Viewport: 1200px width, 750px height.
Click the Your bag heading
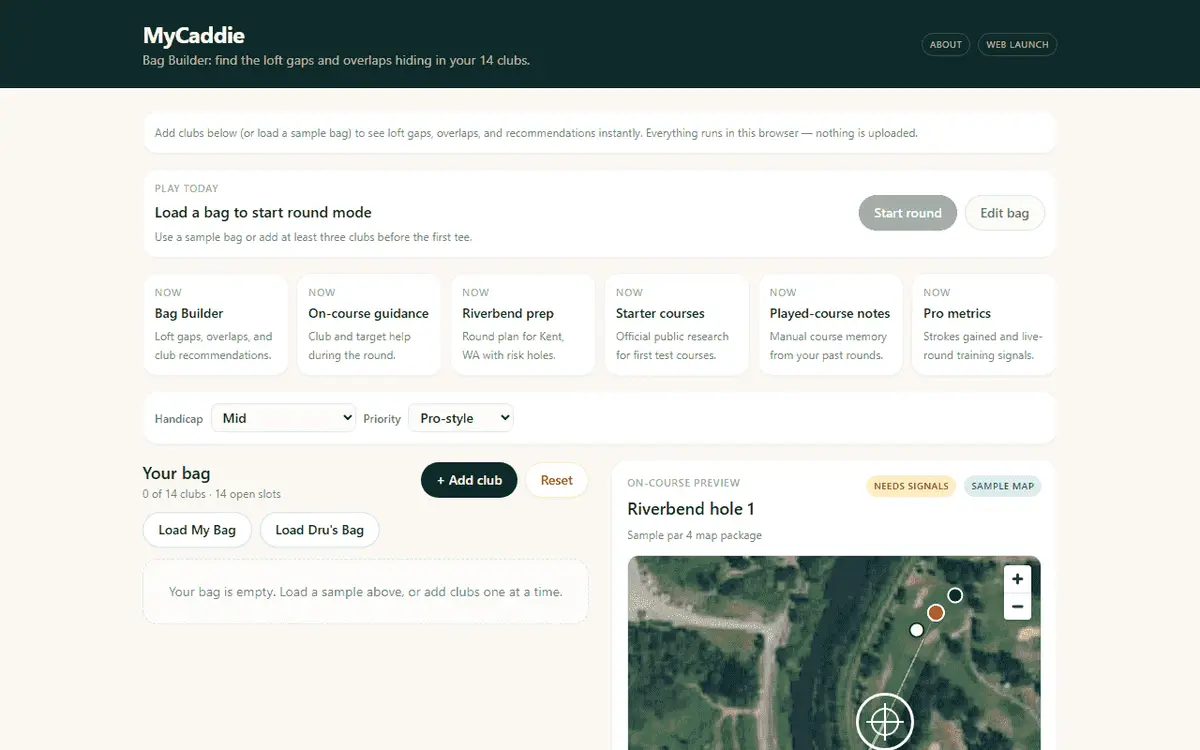tap(176, 474)
